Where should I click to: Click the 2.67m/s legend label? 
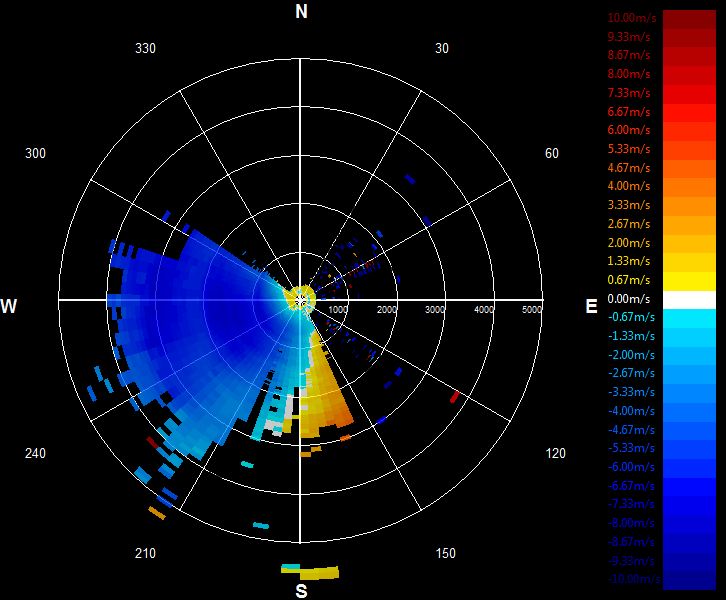pos(629,224)
